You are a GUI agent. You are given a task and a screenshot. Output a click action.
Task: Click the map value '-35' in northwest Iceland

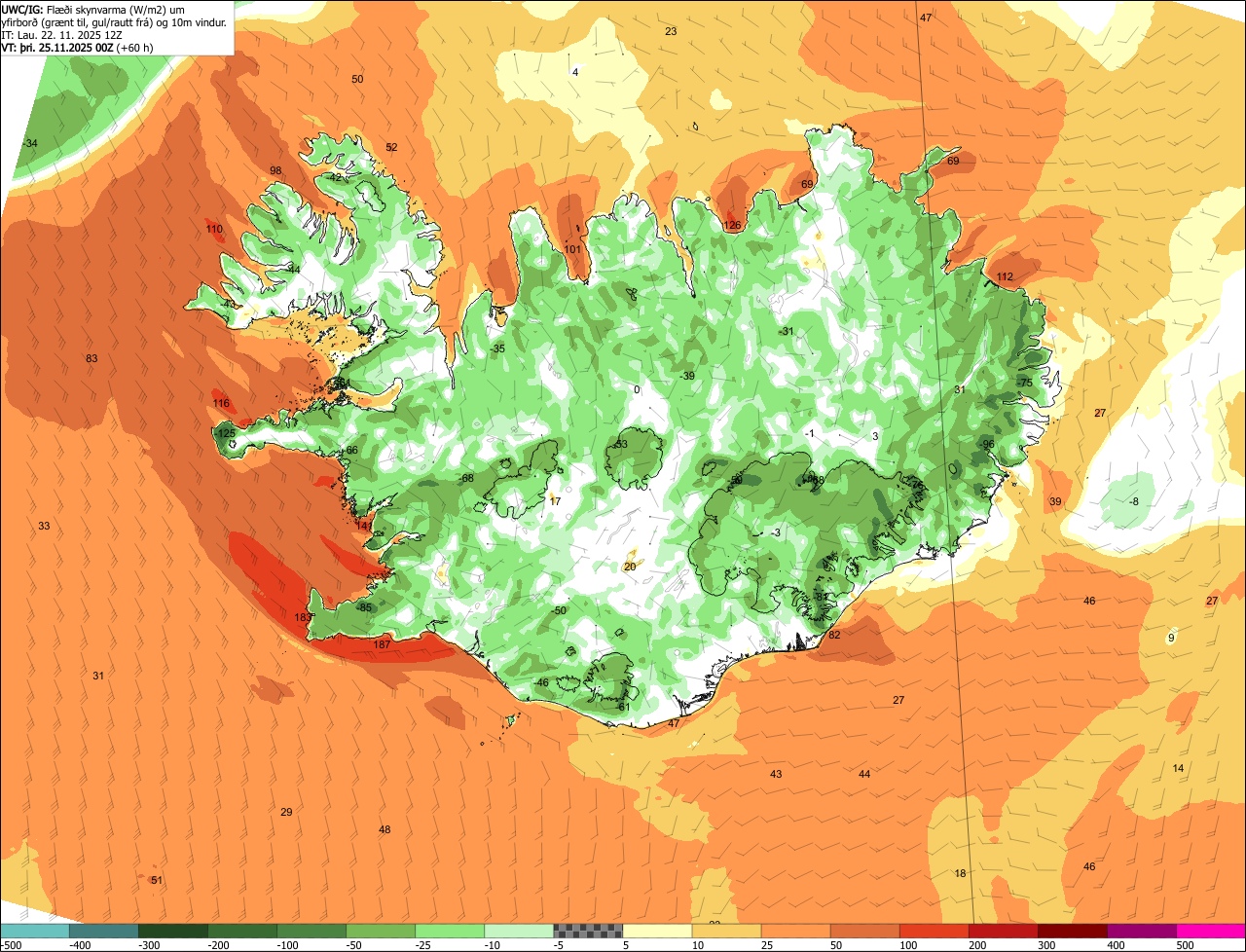coord(497,349)
